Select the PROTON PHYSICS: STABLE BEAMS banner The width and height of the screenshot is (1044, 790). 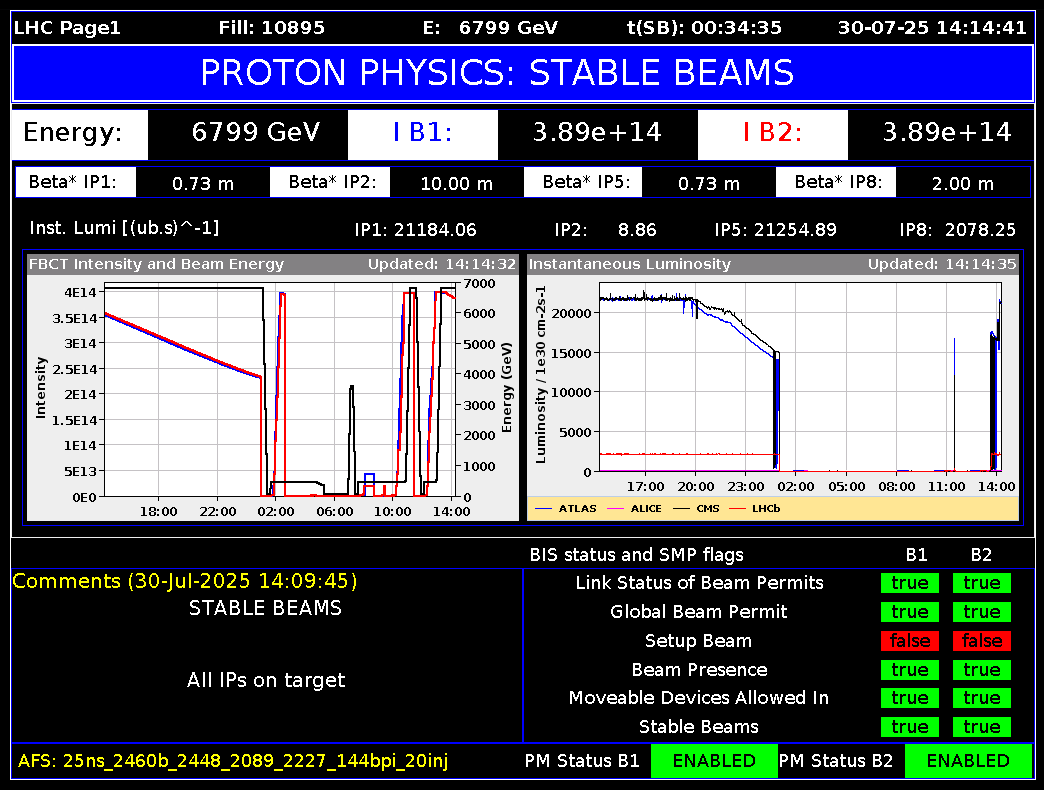click(x=522, y=73)
